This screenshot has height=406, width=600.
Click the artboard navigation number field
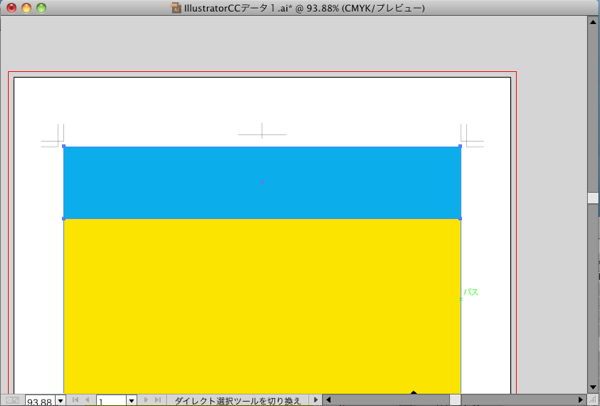pos(110,400)
